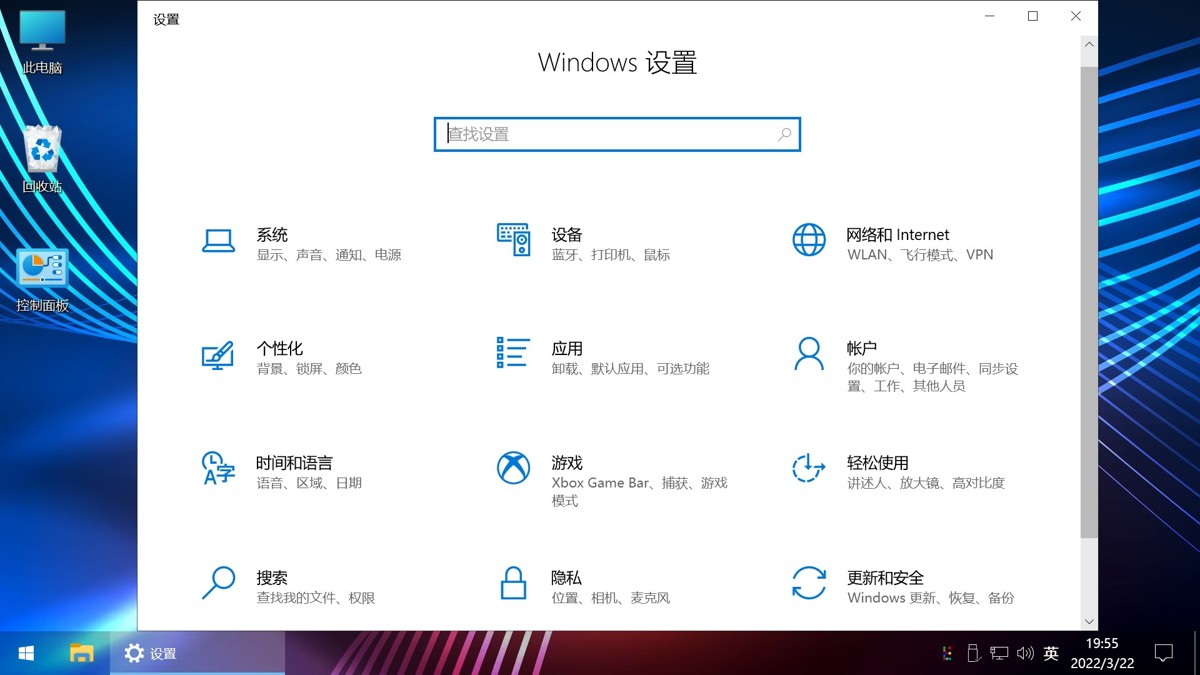Open the Search (搜索) magnifier category icon

(218, 583)
